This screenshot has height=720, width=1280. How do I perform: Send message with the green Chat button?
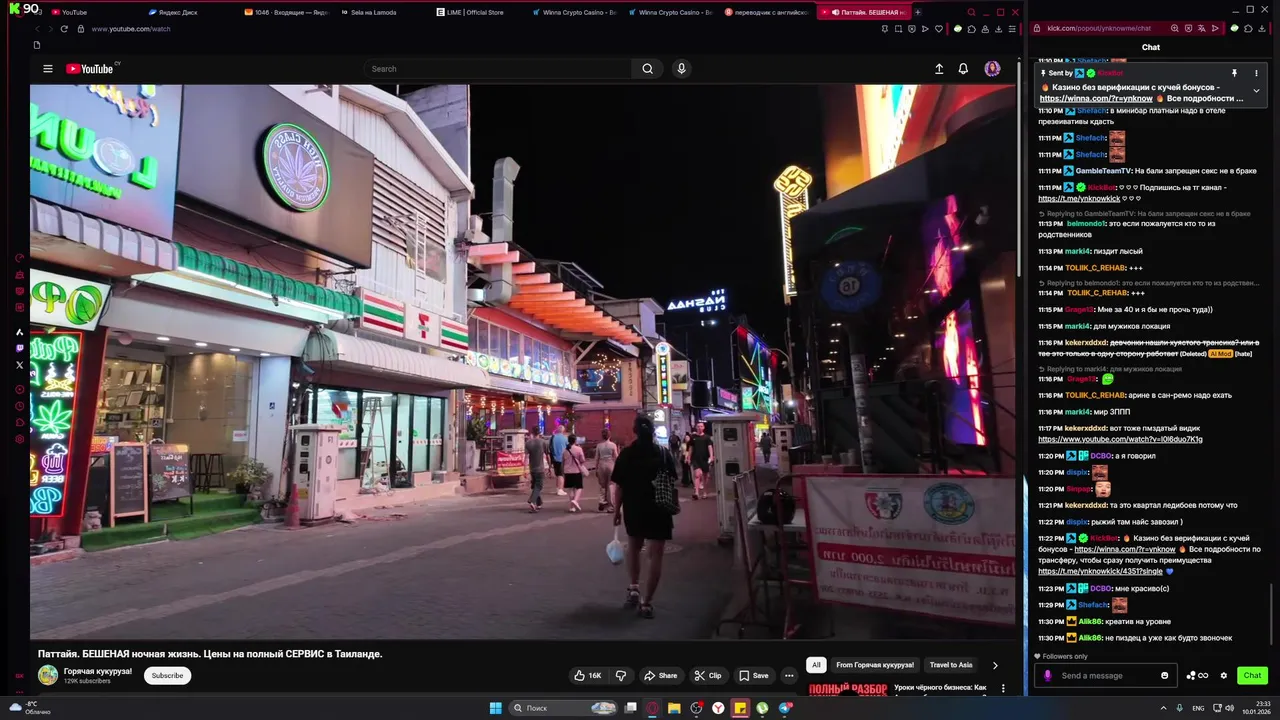click(x=1252, y=675)
